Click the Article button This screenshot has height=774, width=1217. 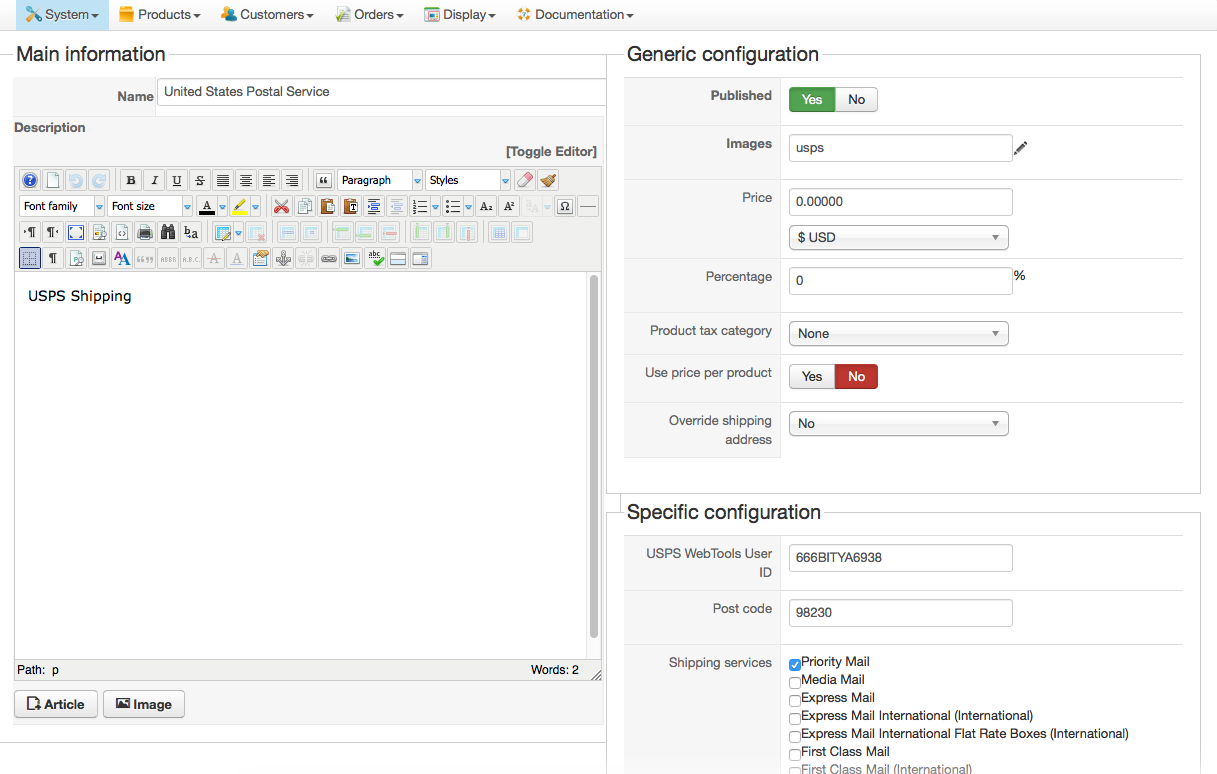(x=56, y=704)
